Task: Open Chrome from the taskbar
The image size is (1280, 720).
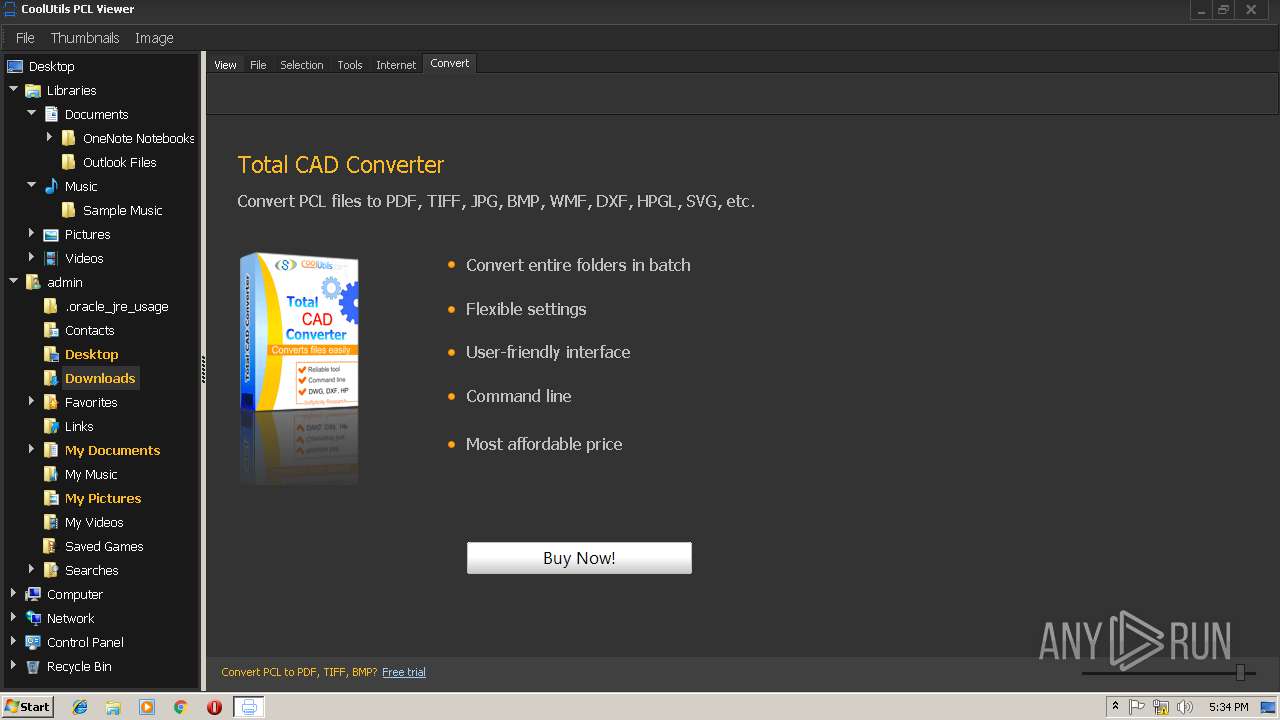Action: (x=181, y=707)
